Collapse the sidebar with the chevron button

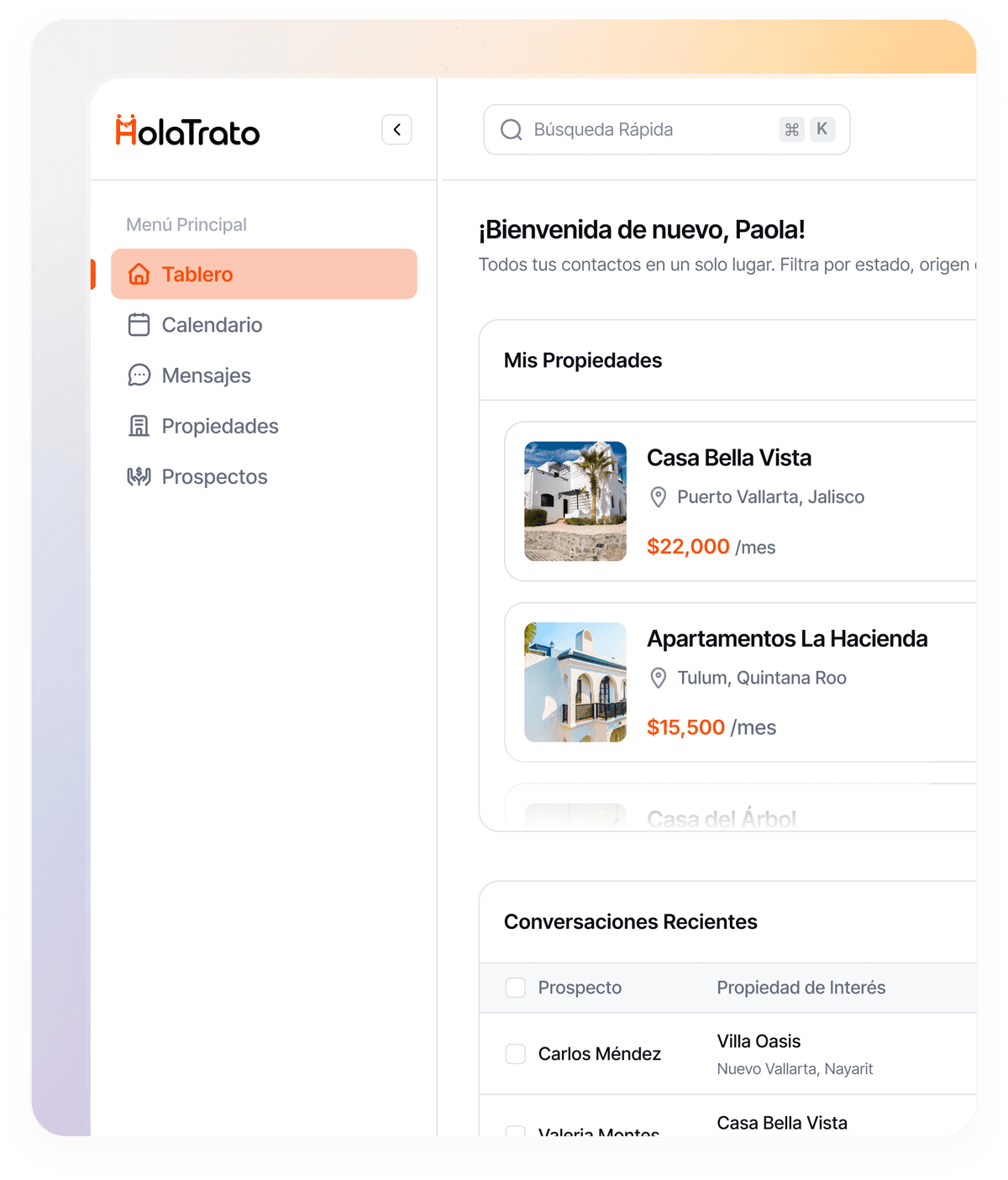tap(396, 129)
